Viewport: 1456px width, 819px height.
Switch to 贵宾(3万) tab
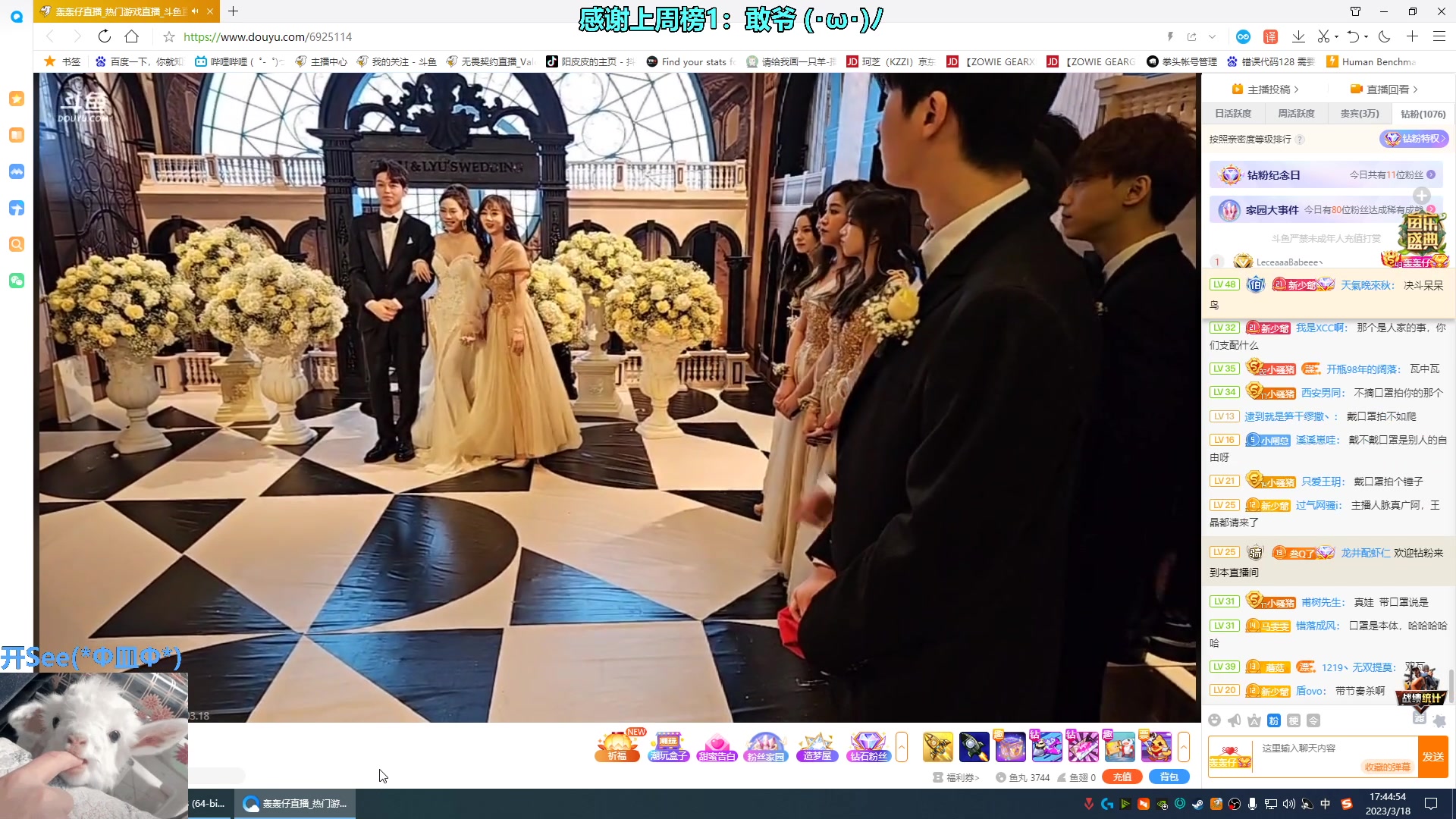pos(1360,114)
